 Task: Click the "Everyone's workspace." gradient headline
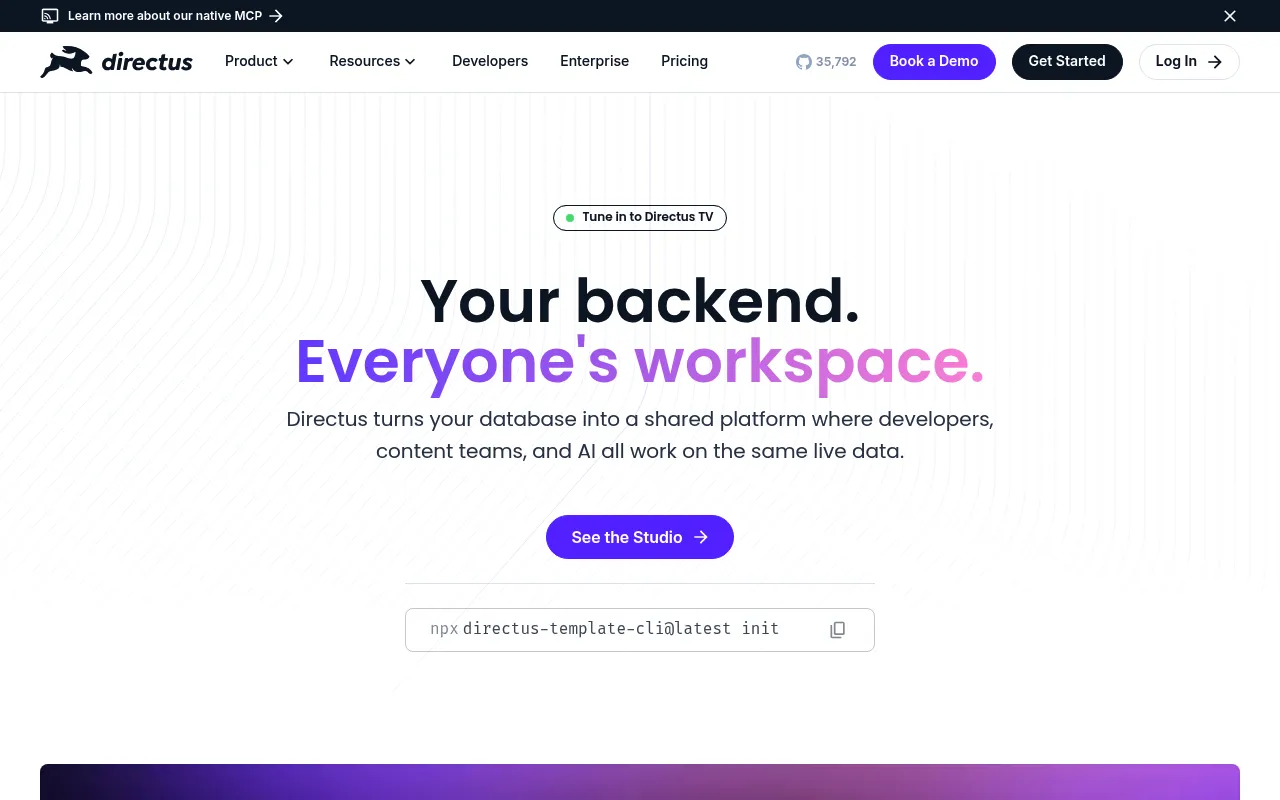tap(640, 361)
